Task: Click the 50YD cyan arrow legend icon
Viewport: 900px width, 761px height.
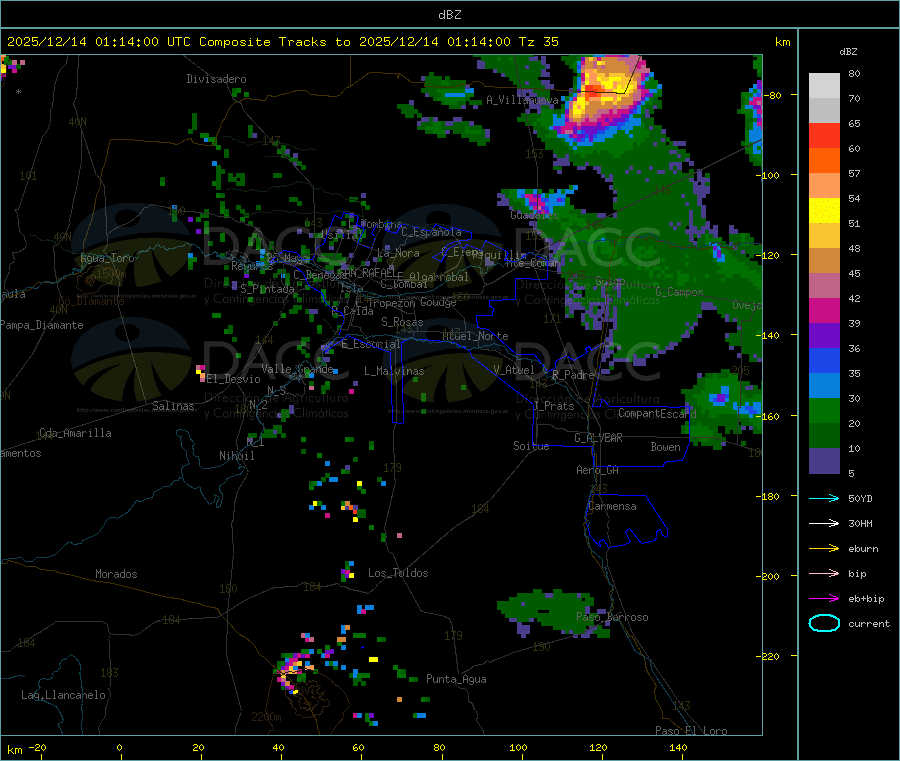Action: [824, 498]
